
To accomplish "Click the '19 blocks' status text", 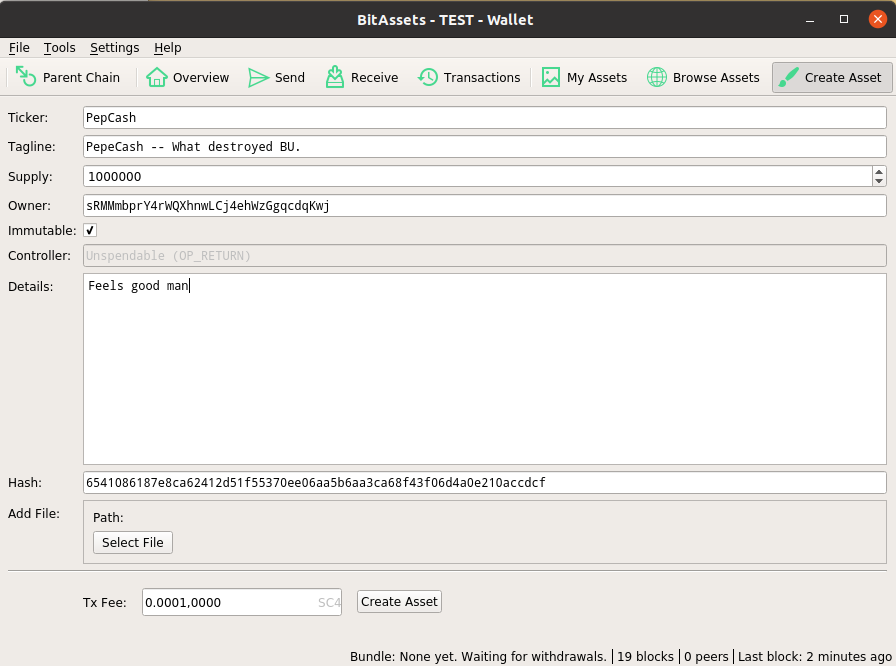I will click(x=645, y=656).
